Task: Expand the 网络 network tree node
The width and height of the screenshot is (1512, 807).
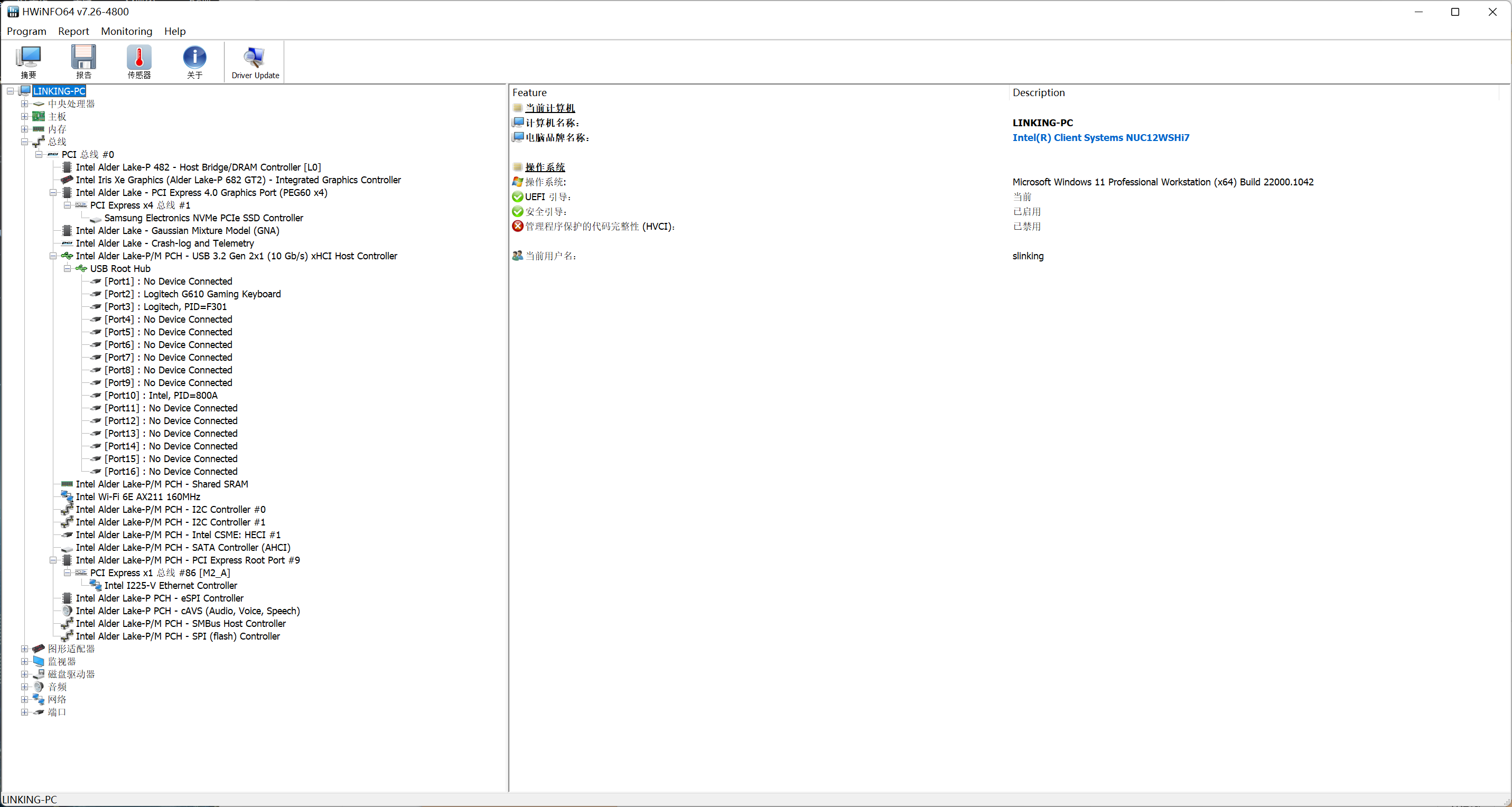Action: [x=25, y=700]
